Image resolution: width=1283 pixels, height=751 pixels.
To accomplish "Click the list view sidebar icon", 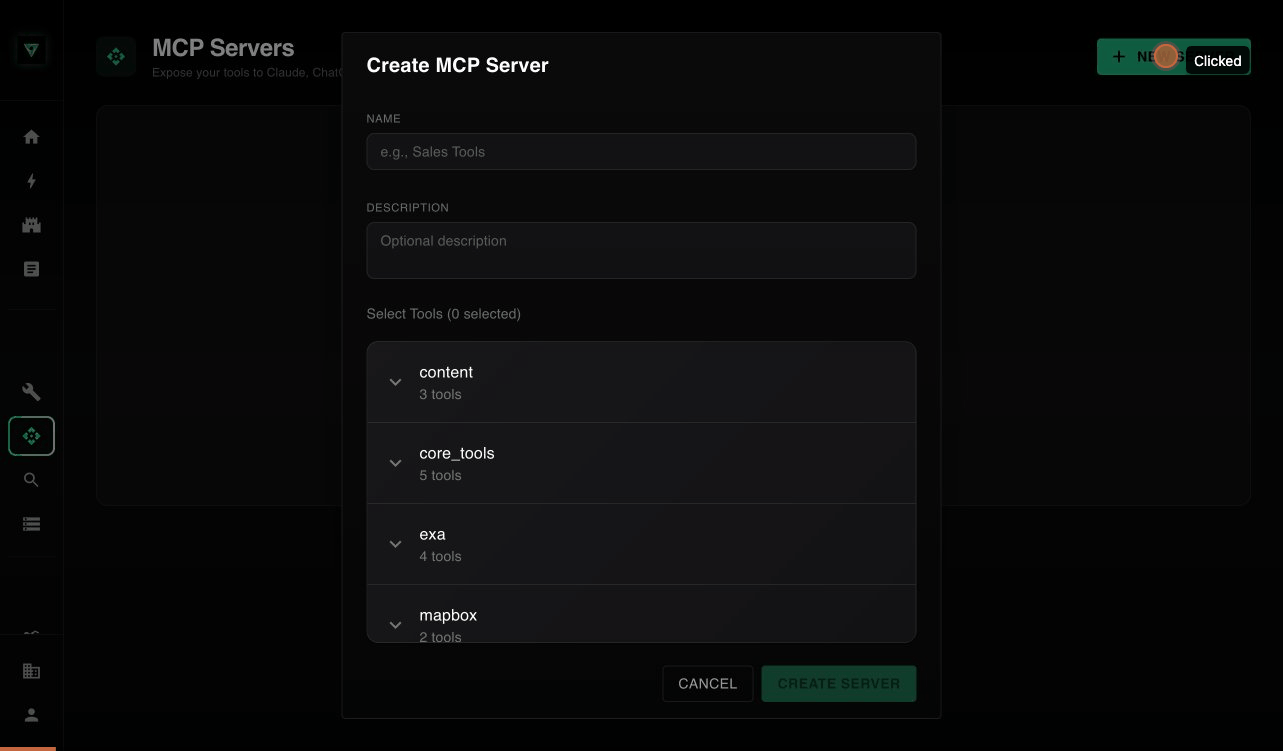I will (31, 524).
